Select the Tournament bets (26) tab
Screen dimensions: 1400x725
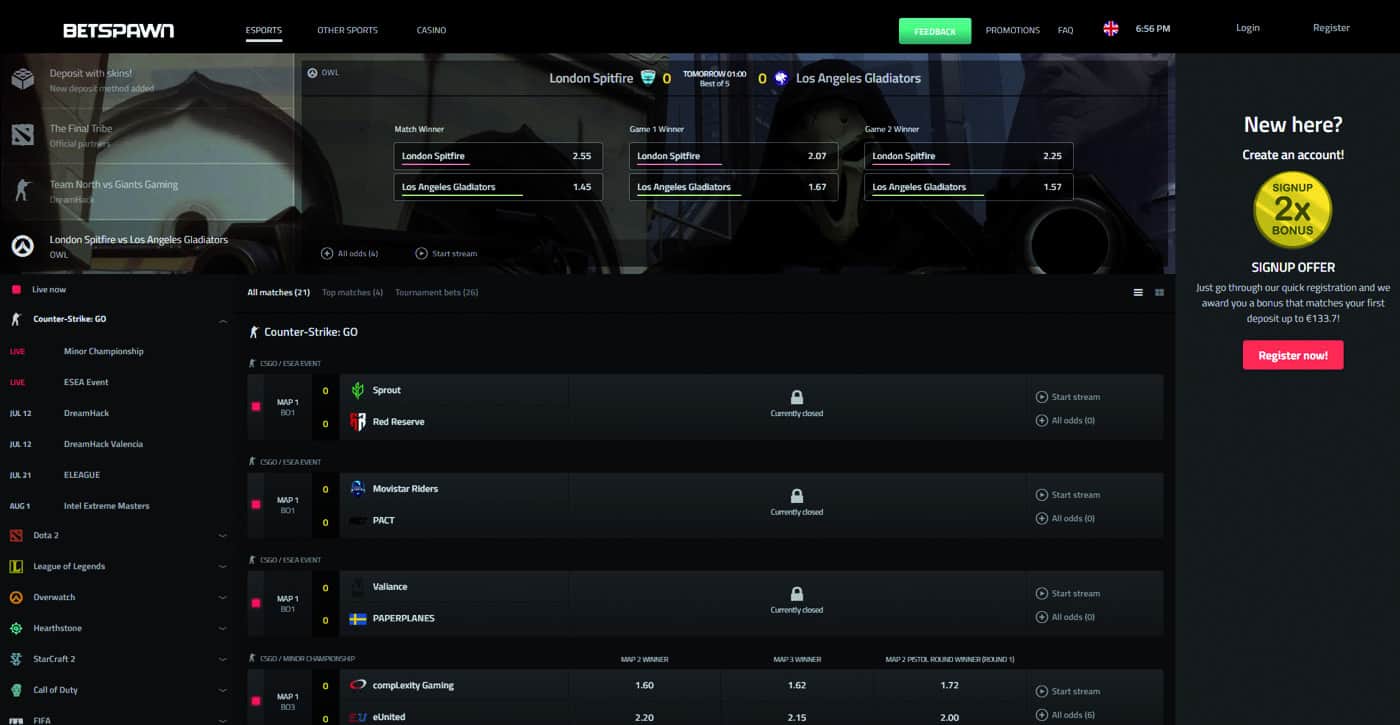click(x=436, y=293)
